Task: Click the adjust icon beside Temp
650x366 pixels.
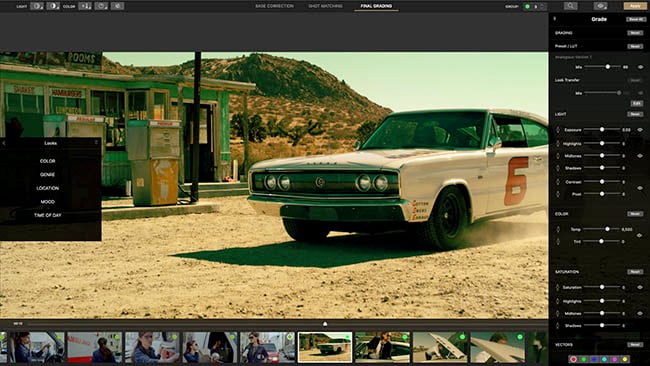Action: 558,229
